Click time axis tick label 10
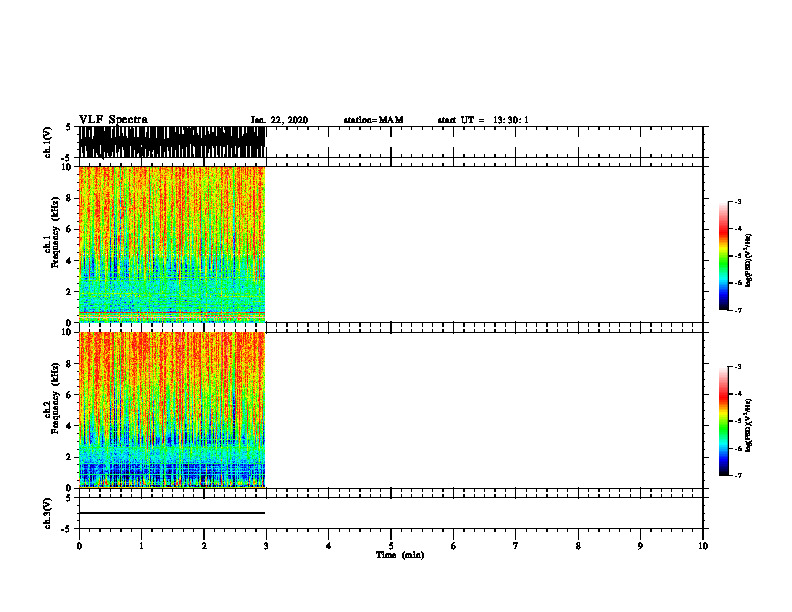This screenshot has height=612, width=792. (703, 546)
